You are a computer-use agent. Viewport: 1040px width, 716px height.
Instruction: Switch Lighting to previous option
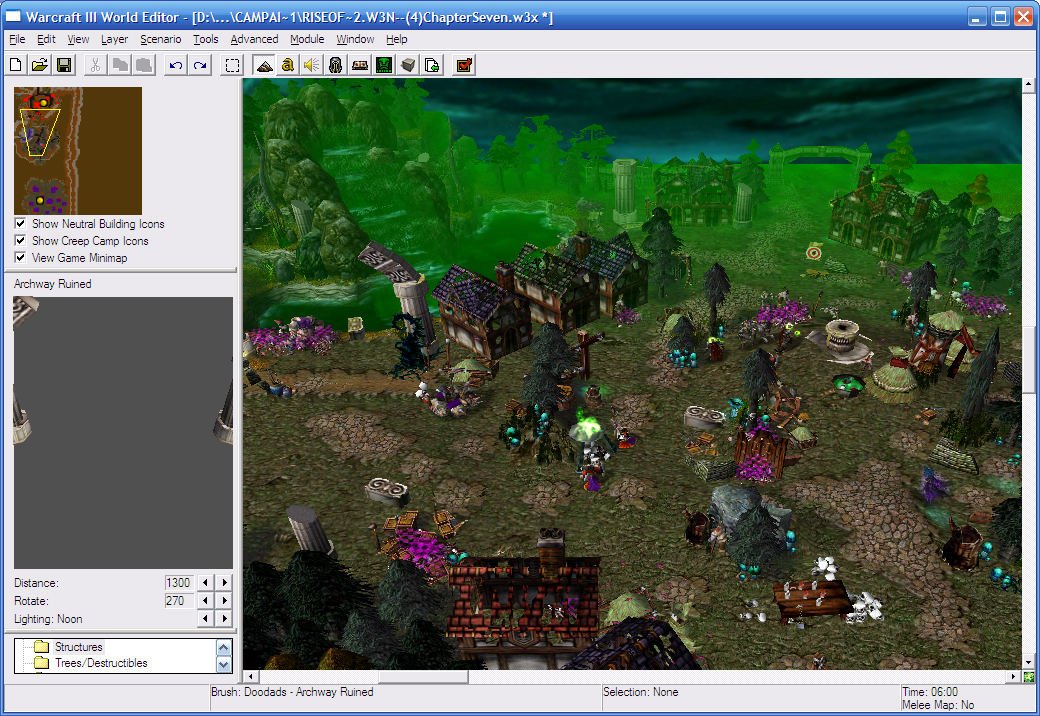(x=206, y=619)
